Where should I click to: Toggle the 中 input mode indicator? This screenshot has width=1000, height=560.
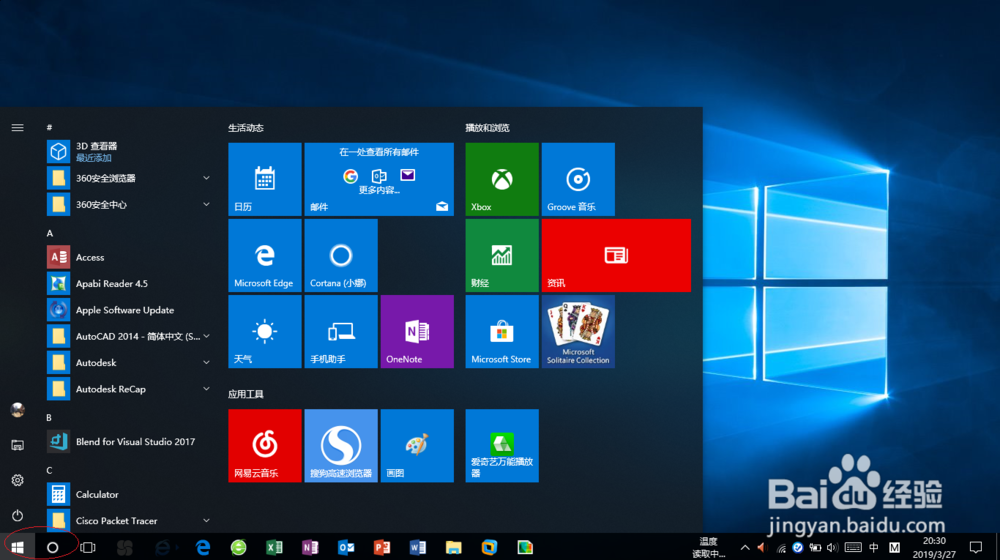tap(874, 547)
